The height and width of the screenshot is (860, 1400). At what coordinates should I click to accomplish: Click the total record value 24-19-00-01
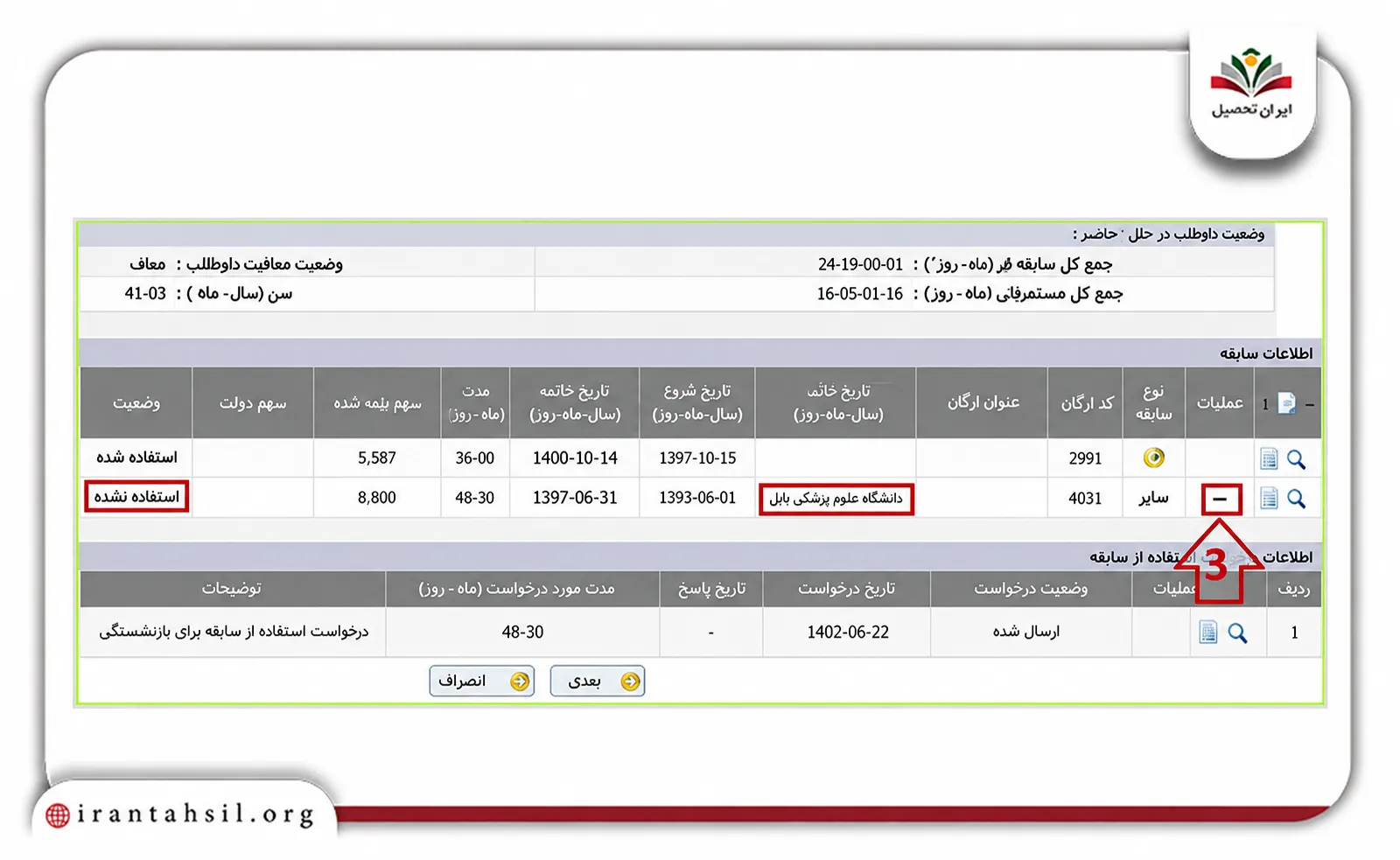point(860,264)
